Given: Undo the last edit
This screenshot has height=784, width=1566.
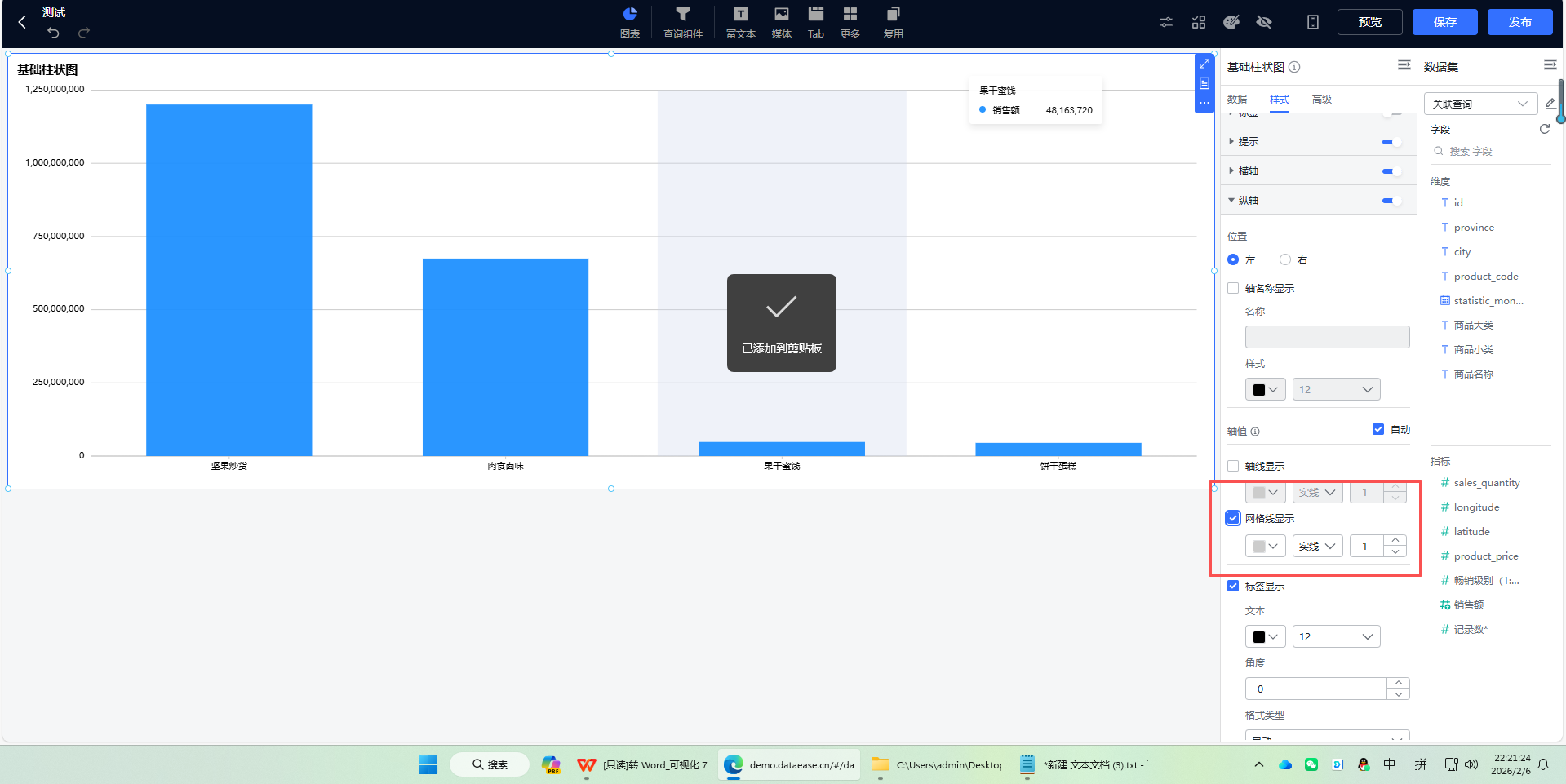Looking at the screenshot, I should click(x=53, y=33).
